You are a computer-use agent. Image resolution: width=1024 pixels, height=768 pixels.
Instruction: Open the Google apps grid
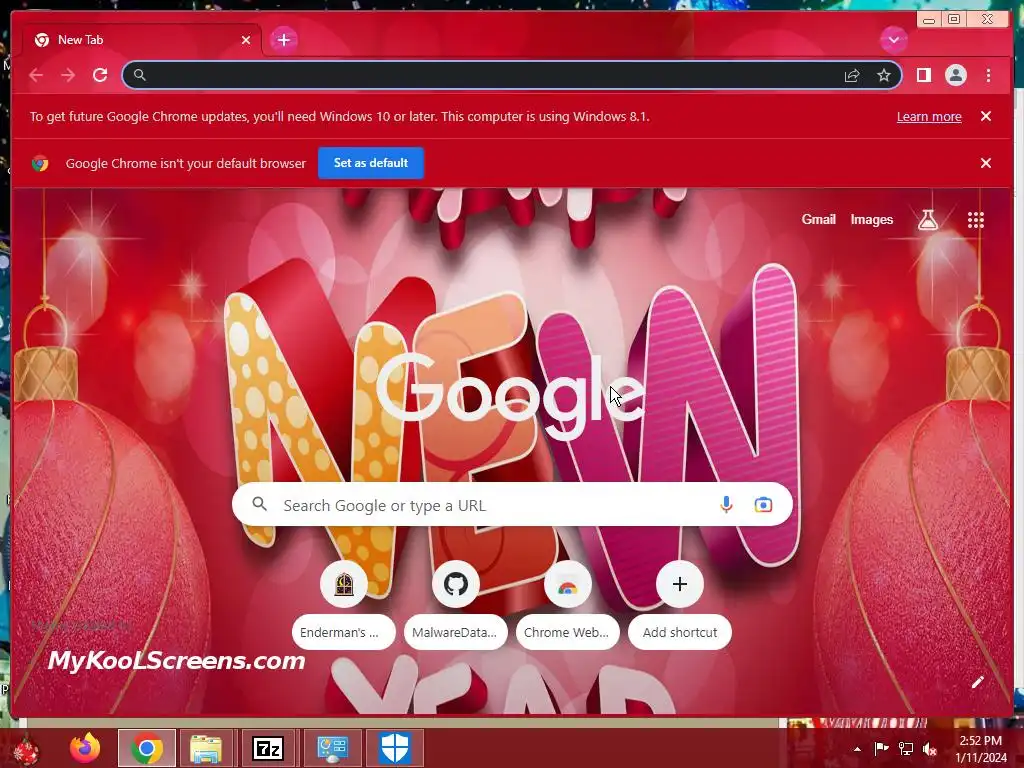click(x=976, y=220)
